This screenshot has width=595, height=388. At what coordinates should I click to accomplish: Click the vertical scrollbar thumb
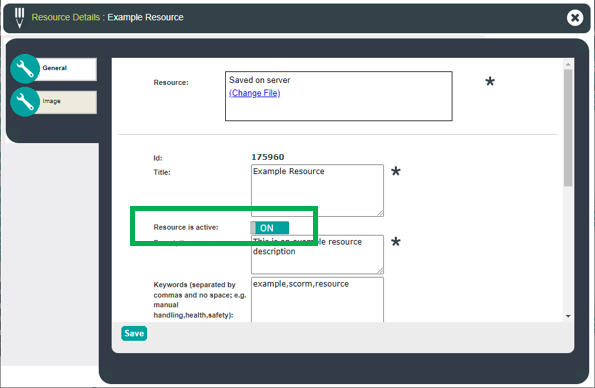(568, 128)
